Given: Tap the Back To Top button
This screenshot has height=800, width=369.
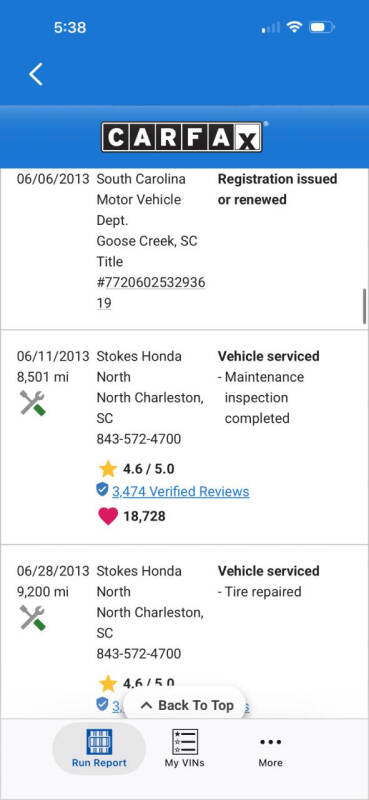Looking at the screenshot, I should coord(186,705).
